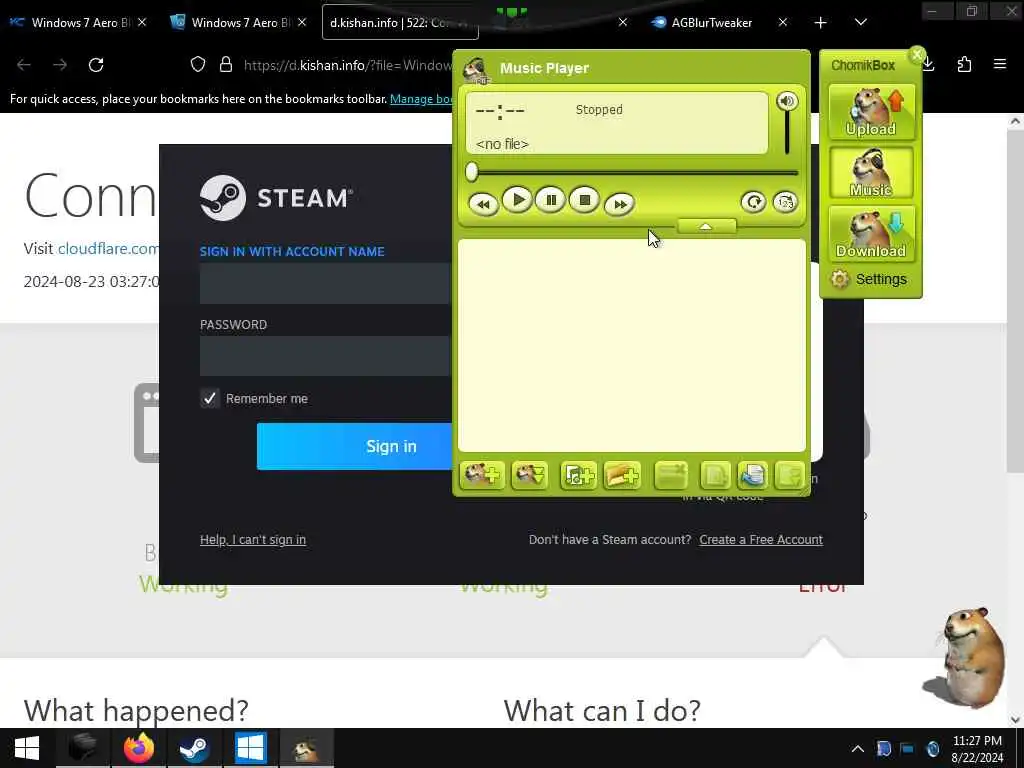Open the cloudflare.com link
This screenshot has height=768, width=1024.
tap(108, 249)
